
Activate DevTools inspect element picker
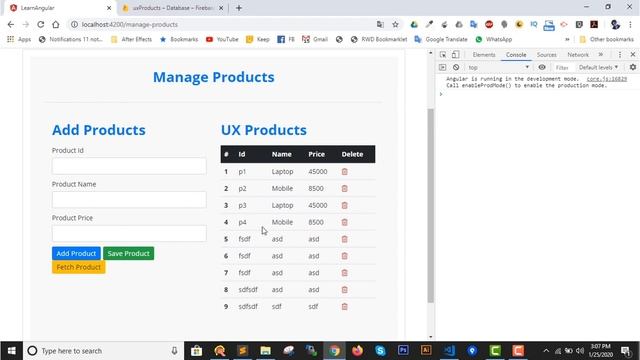443,54
